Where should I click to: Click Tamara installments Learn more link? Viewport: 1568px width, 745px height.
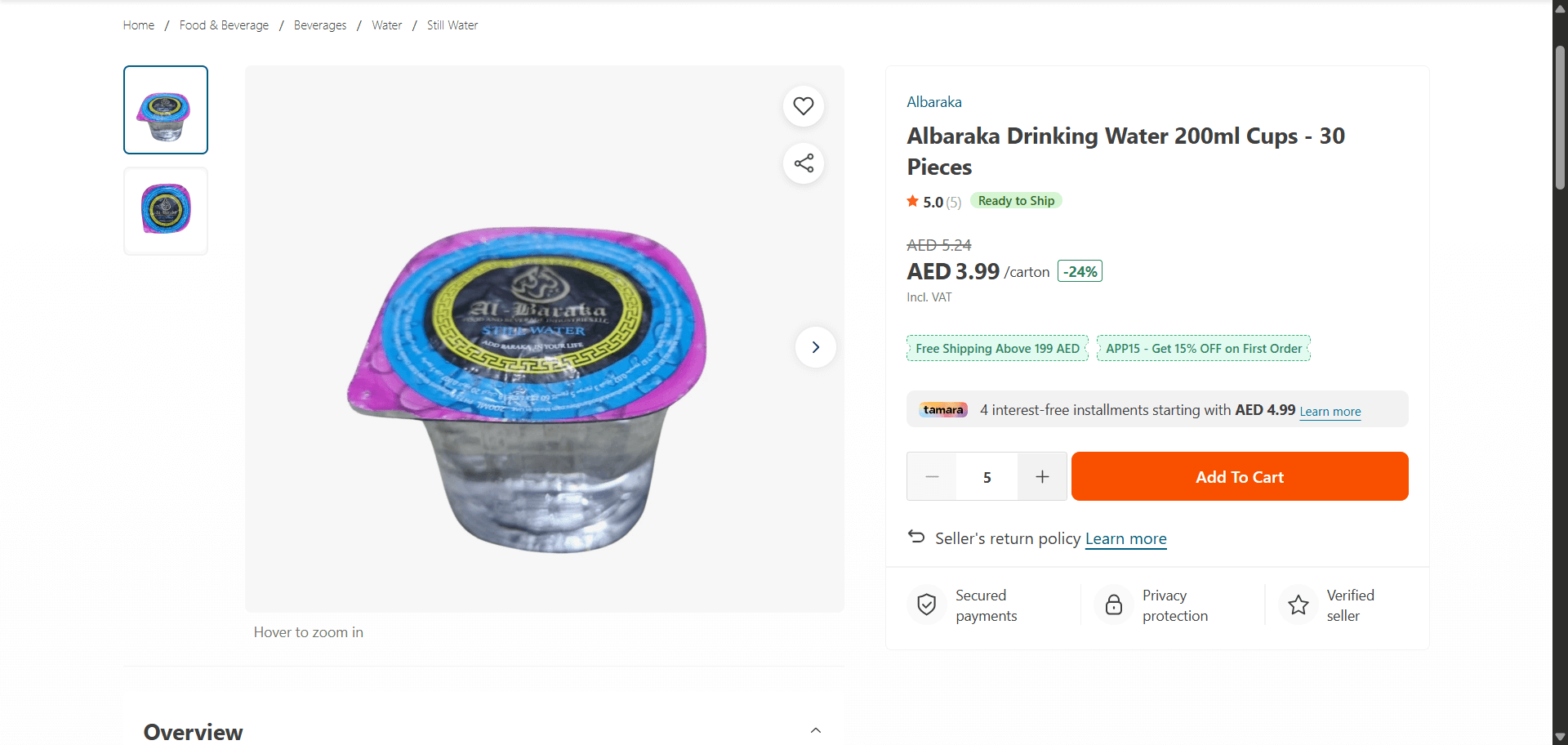point(1330,412)
